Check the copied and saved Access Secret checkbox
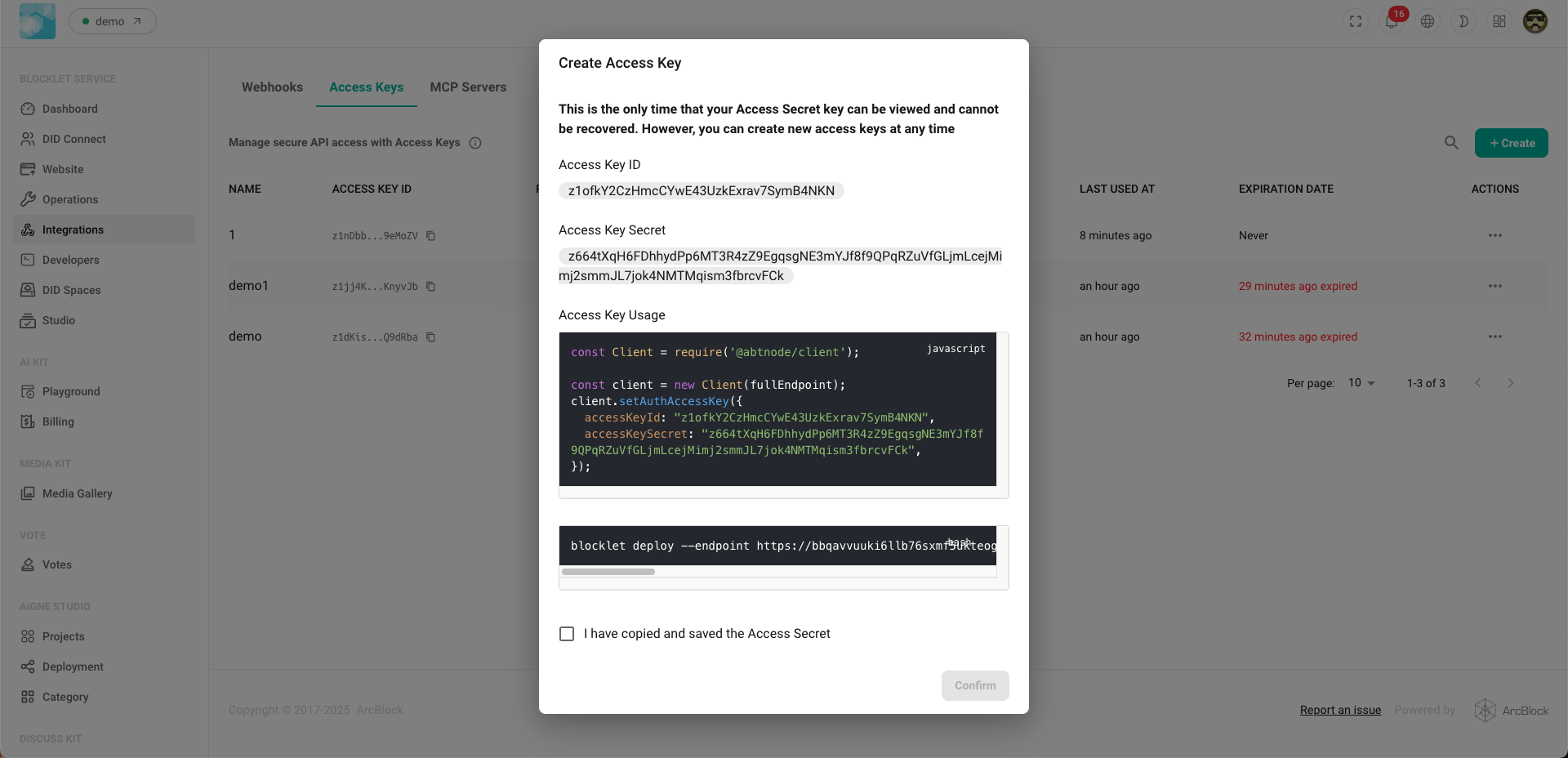The width and height of the screenshot is (1568, 758). click(567, 634)
